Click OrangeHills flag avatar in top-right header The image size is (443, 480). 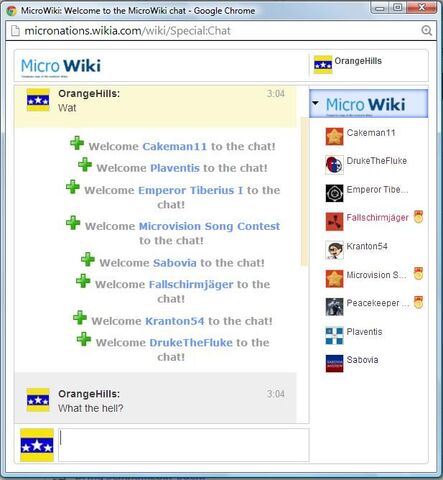coord(323,65)
